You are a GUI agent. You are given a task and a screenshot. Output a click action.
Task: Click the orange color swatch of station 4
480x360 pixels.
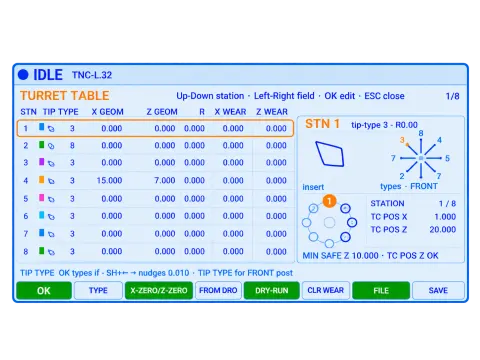[42, 180]
